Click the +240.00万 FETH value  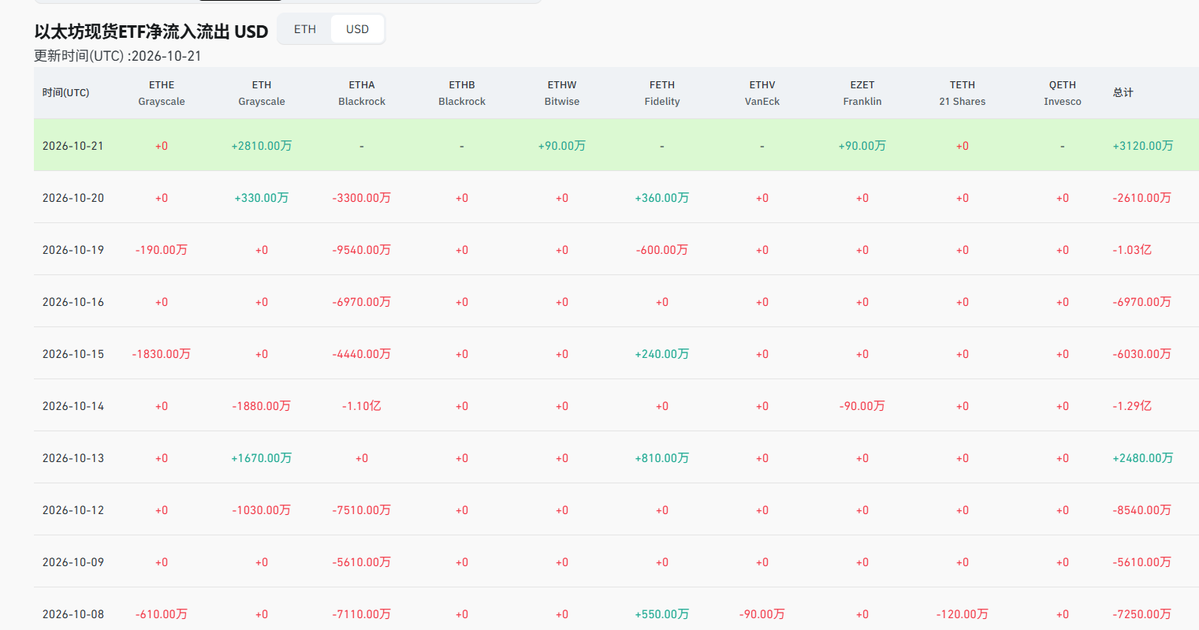[662, 354]
